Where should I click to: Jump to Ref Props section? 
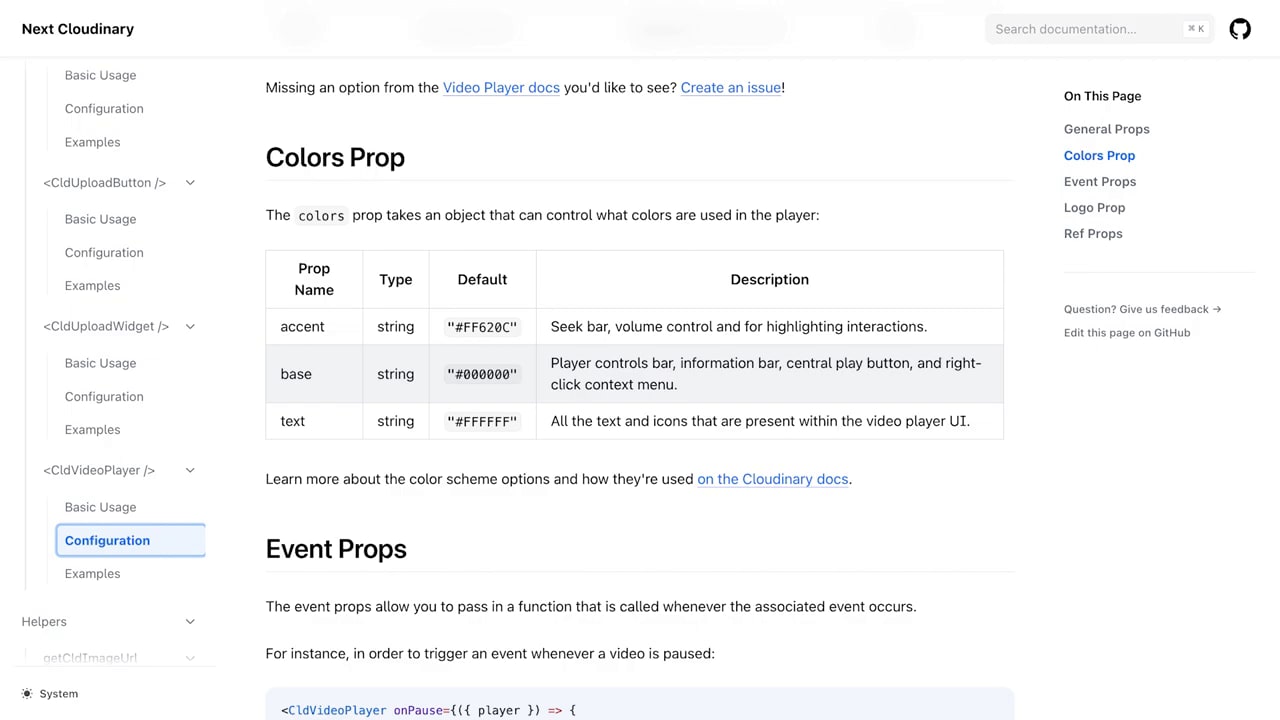(1093, 233)
